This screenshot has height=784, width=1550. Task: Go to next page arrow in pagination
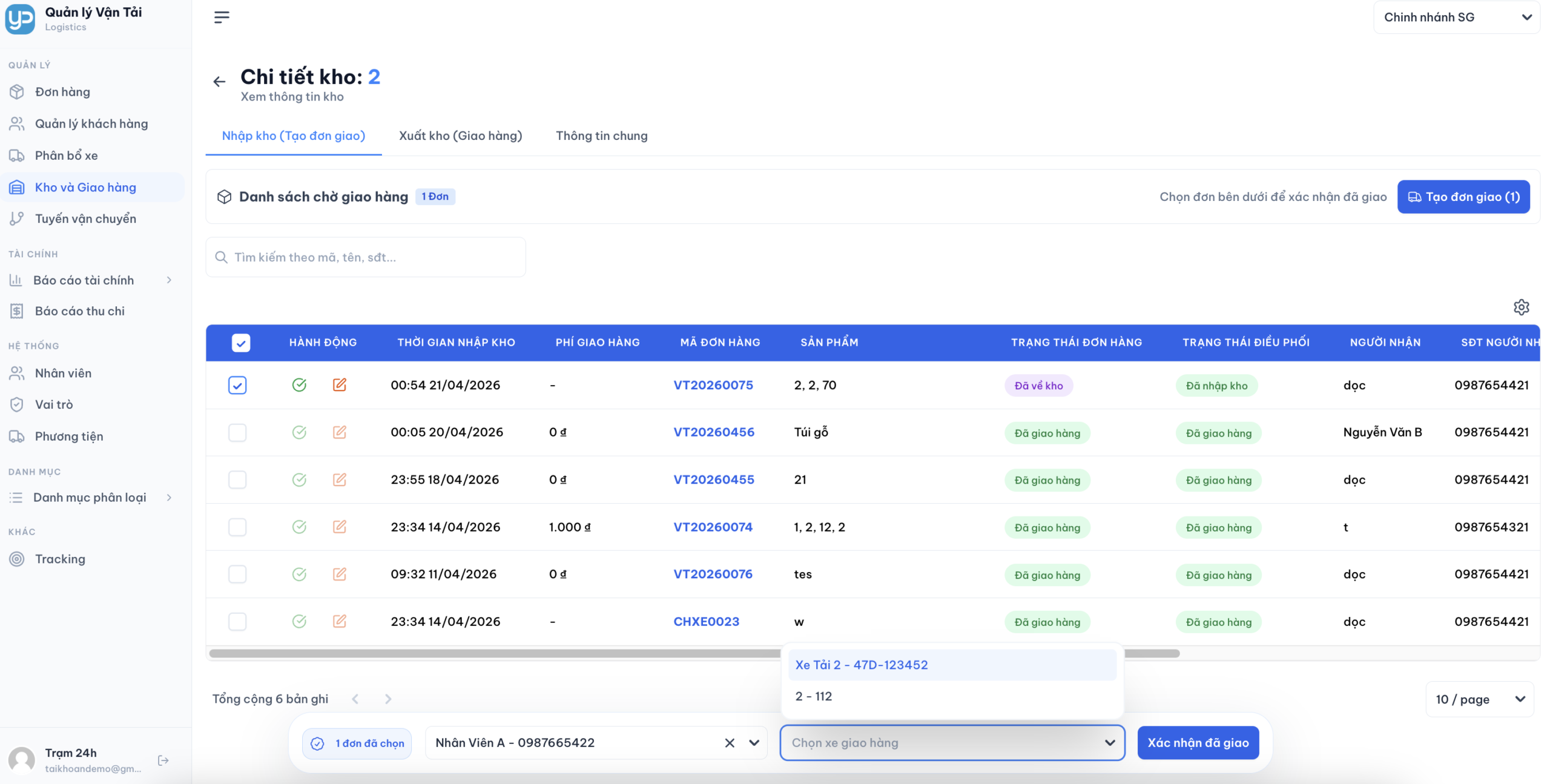click(388, 699)
